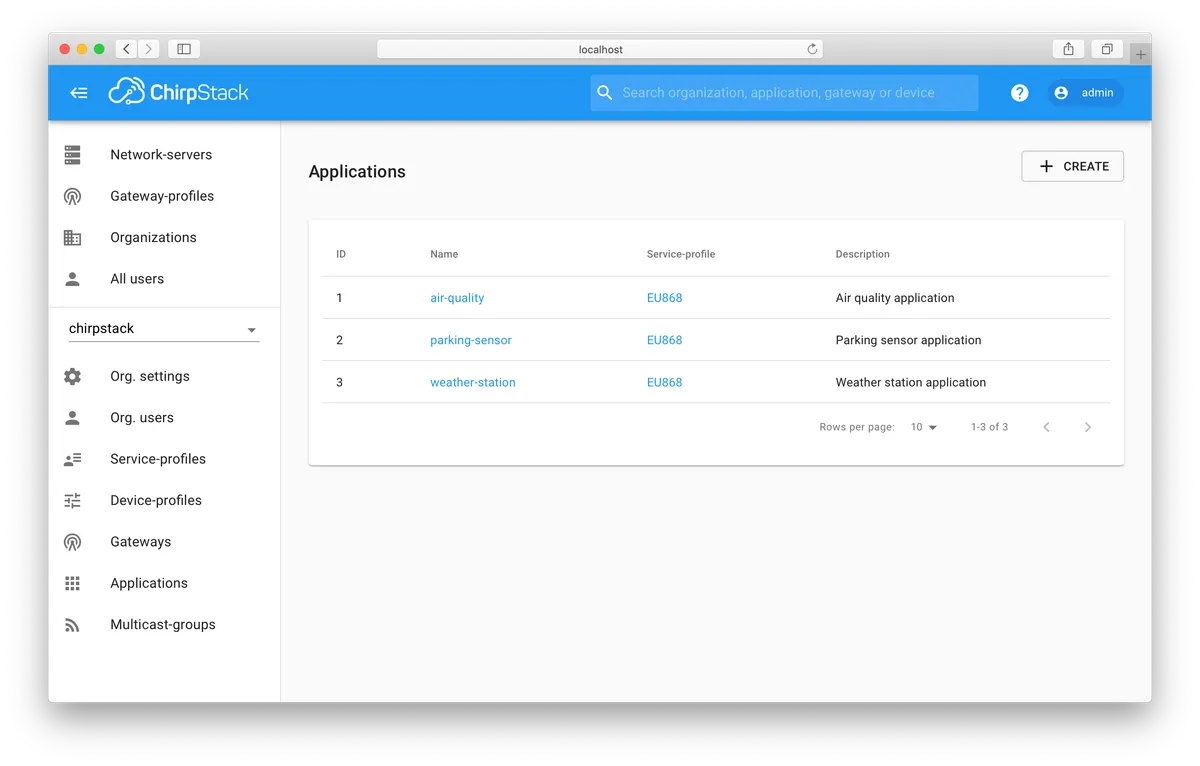Open the help question mark icon
The height and width of the screenshot is (766, 1200).
click(x=1019, y=92)
